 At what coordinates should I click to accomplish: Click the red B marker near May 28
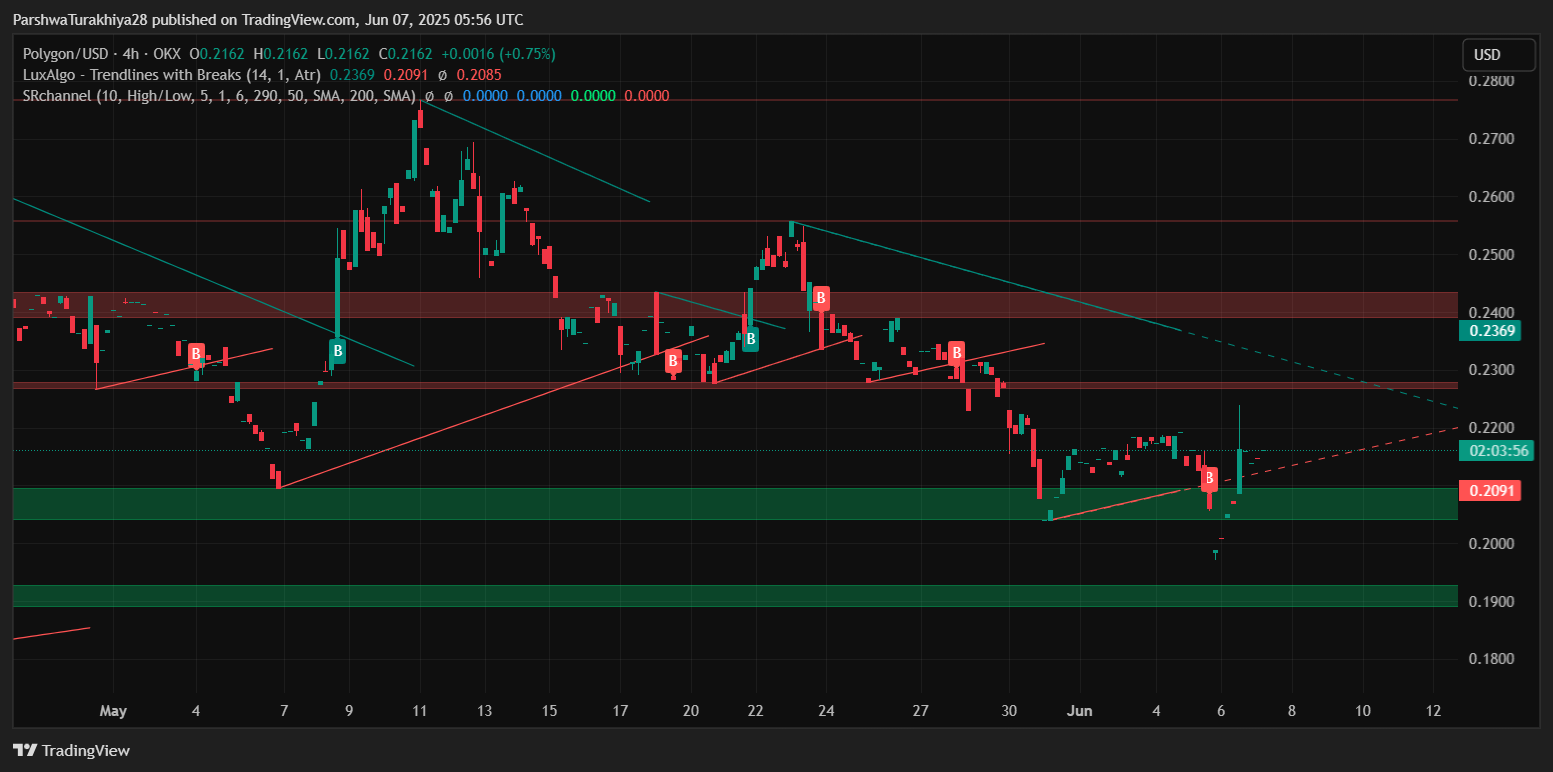[x=956, y=352]
